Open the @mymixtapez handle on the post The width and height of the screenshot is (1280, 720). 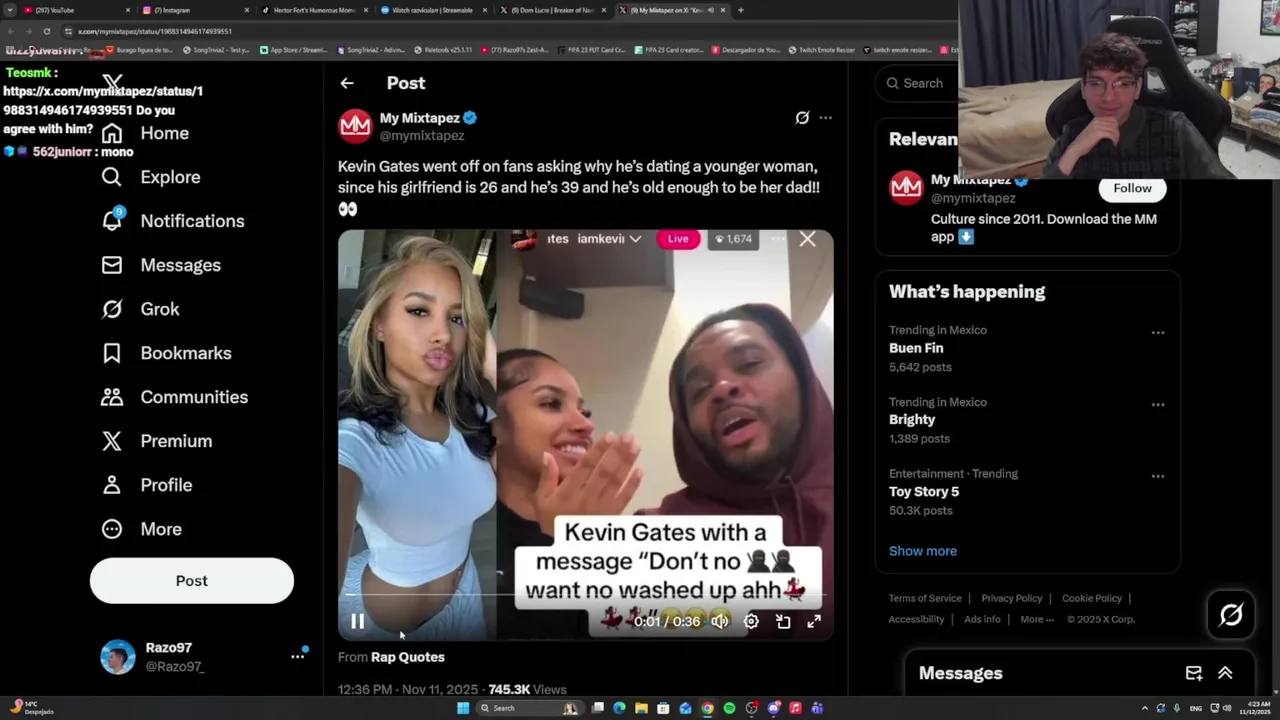click(x=422, y=136)
